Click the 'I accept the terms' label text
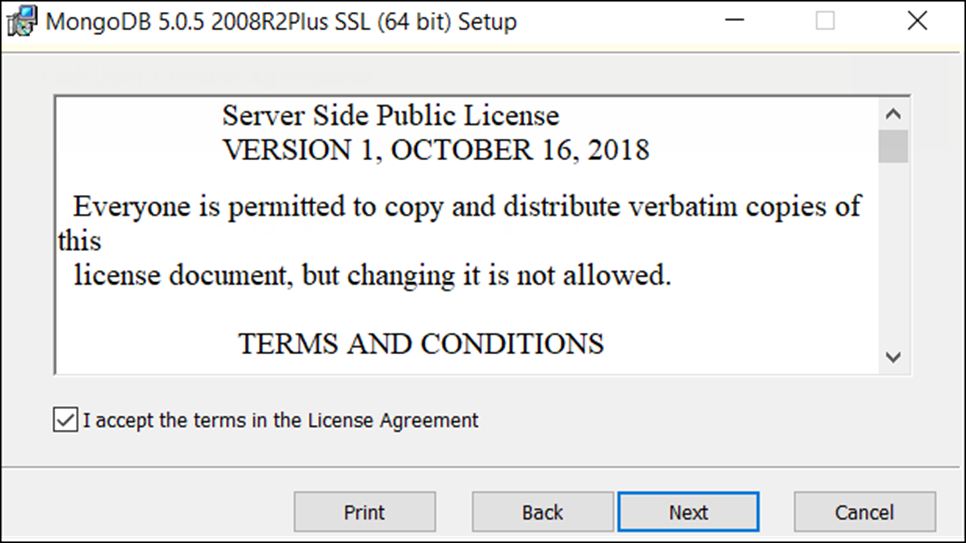Viewport: 966px width, 543px height. click(x=280, y=420)
